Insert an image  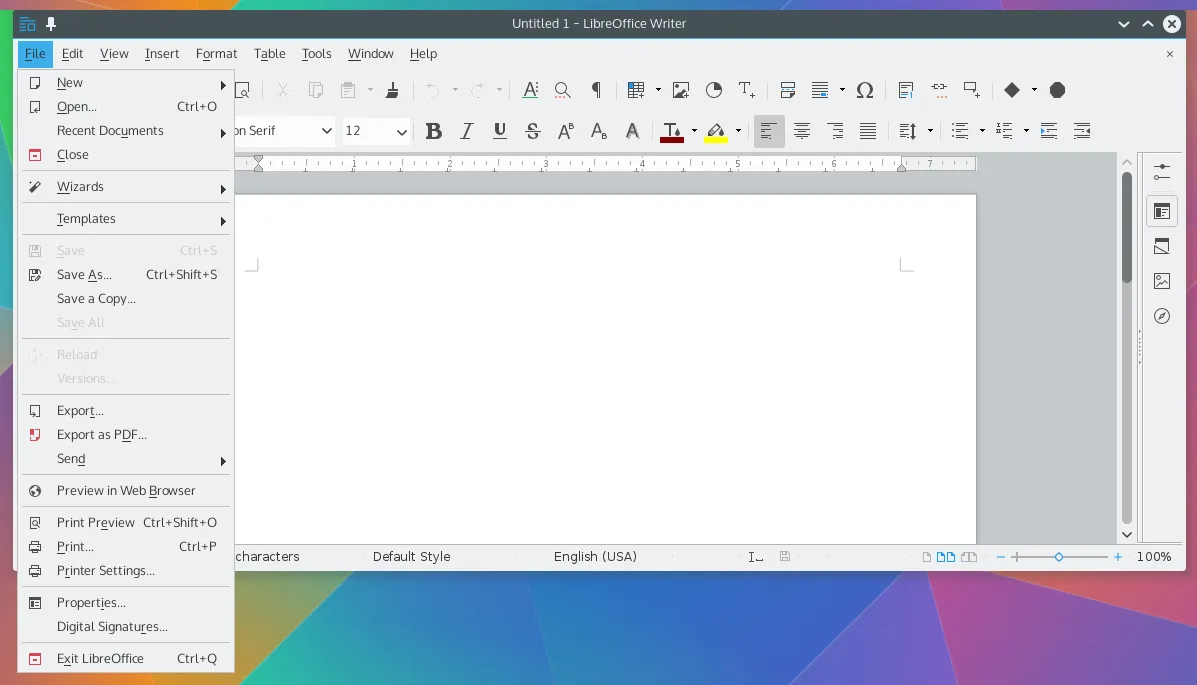(680, 90)
